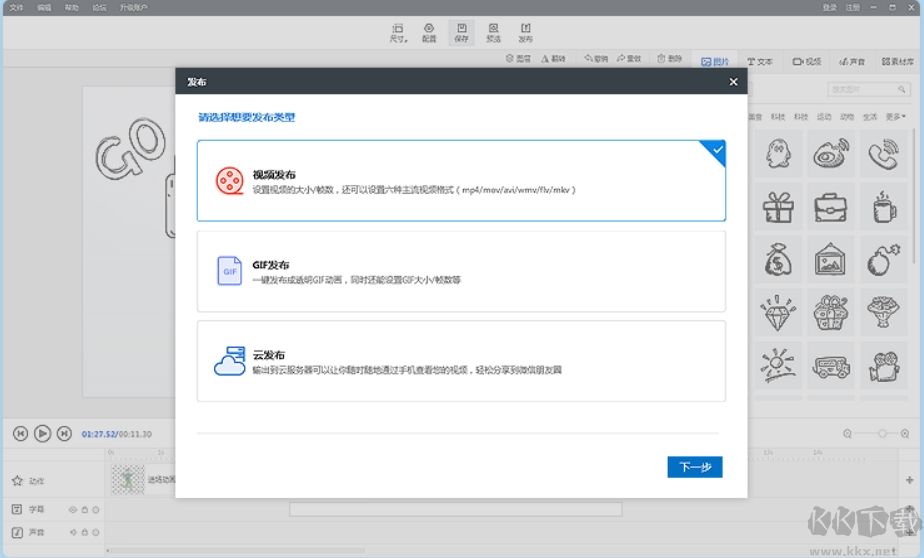The height and width of the screenshot is (558, 924).
Task: Expand the 更多 category dropdown
Action: pos(896,117)
